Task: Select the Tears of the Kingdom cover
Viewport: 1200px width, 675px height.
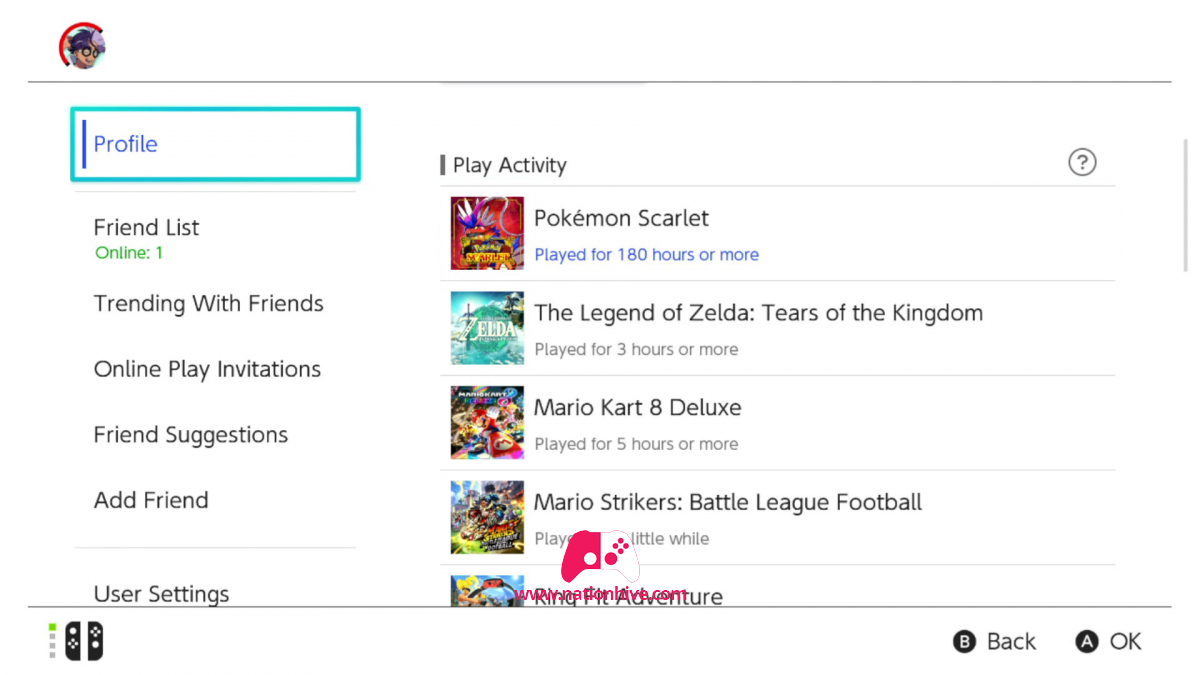Action: [487, 328]
